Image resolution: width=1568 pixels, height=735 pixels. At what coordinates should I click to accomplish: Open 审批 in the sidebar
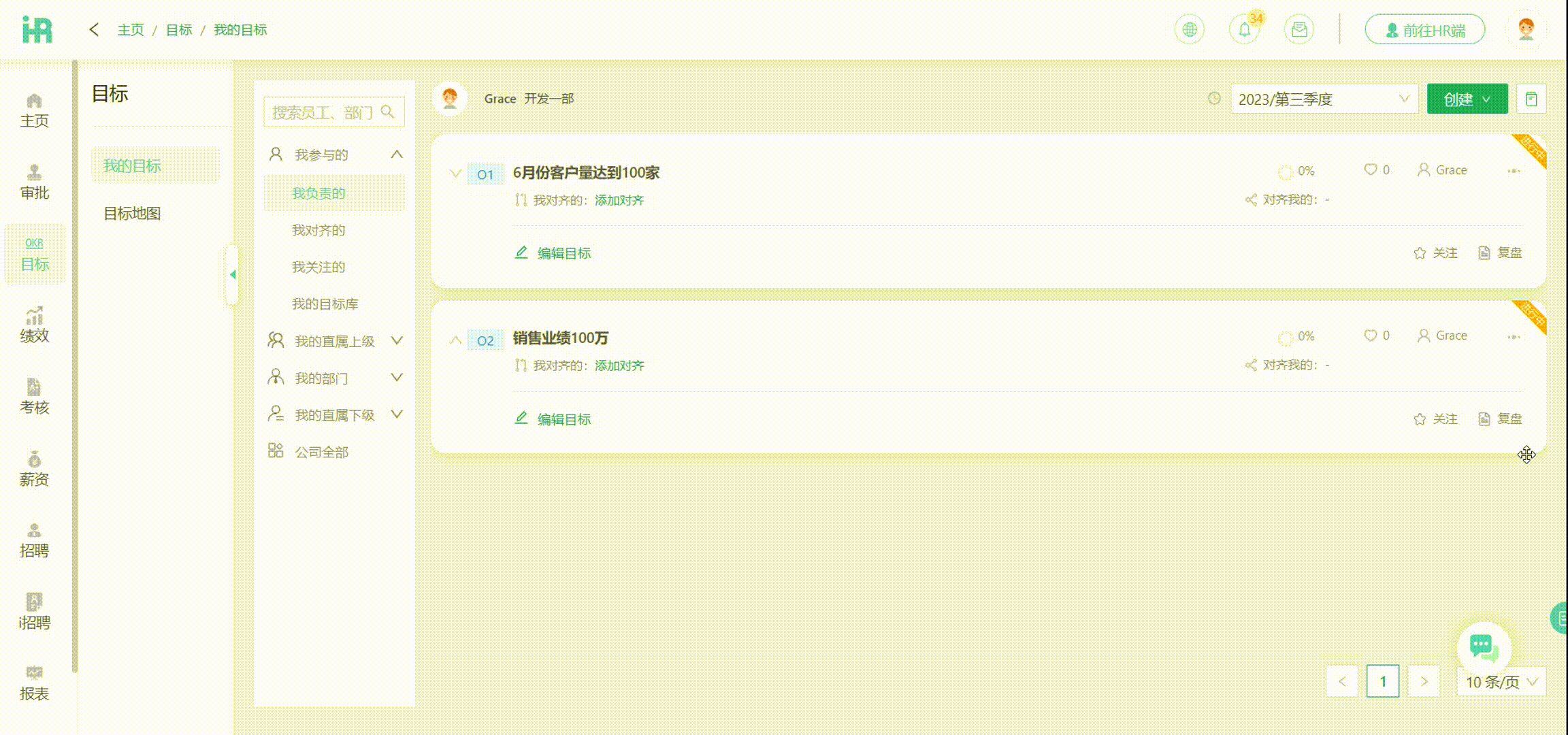34,182
